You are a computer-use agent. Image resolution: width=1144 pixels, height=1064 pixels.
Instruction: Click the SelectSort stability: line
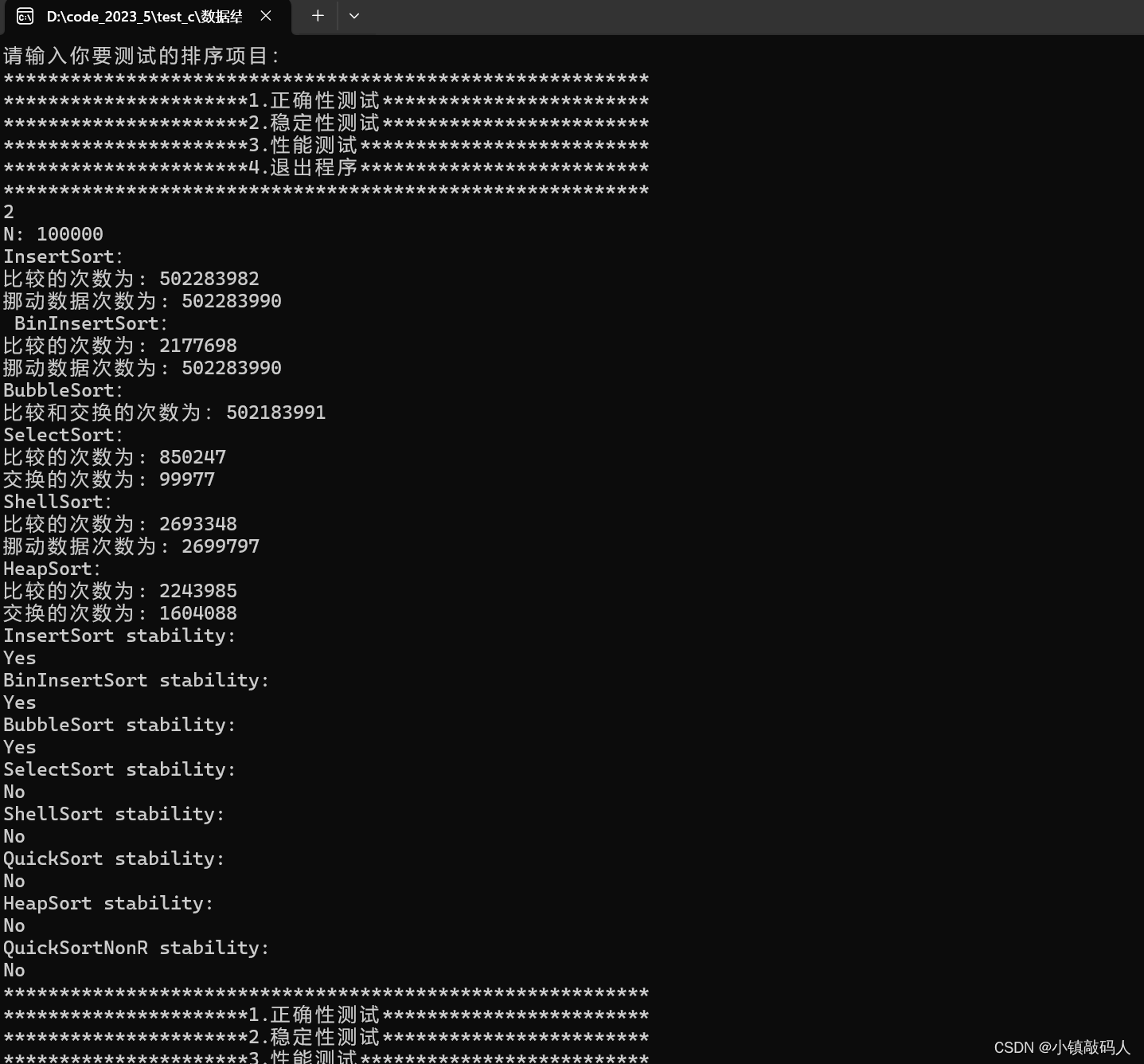[119, 769]
